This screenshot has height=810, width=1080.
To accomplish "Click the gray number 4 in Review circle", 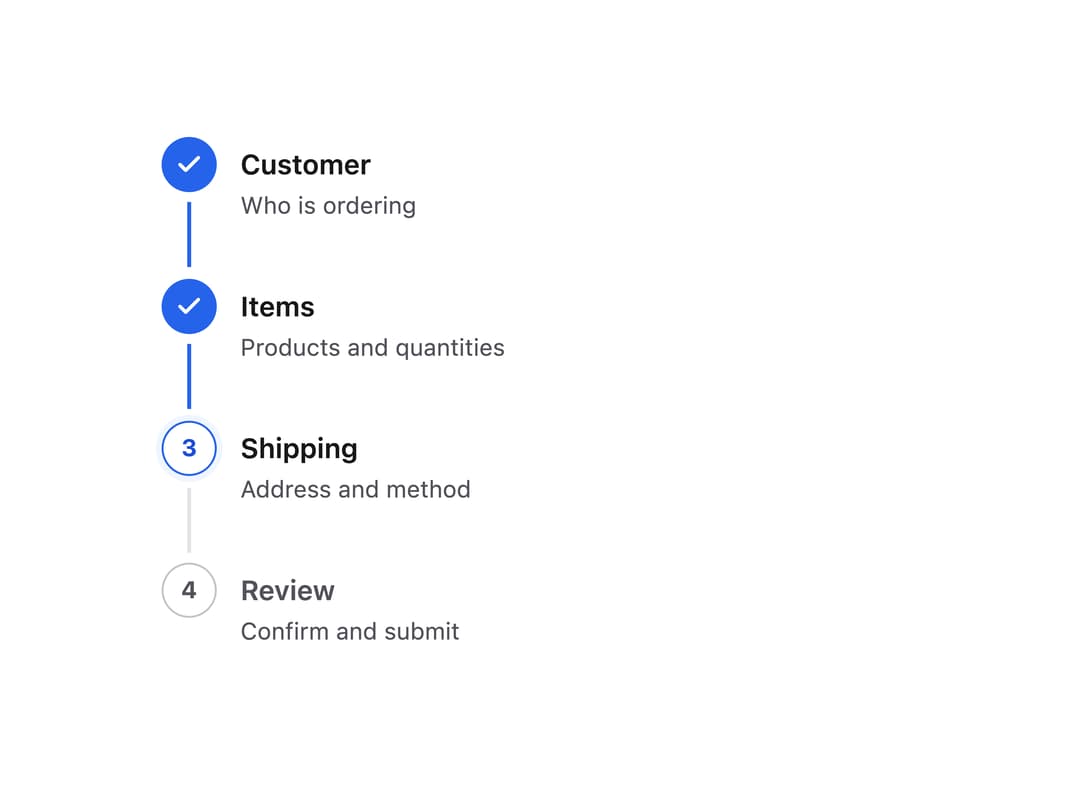I will [x=189, y=590].
